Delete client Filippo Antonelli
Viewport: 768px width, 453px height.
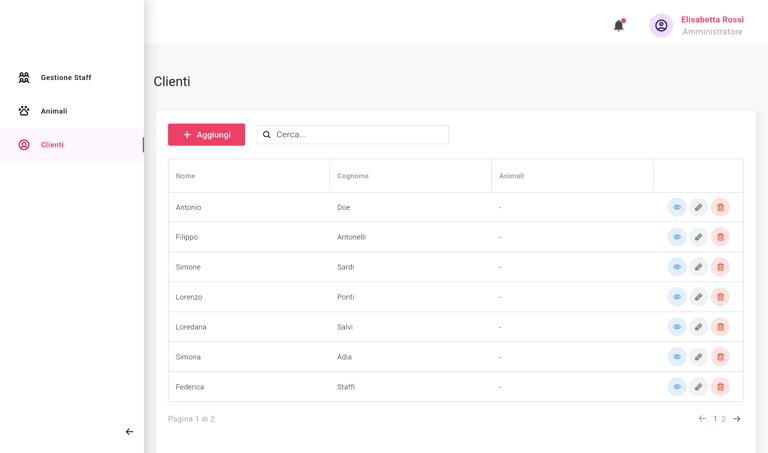coord(720,237)
